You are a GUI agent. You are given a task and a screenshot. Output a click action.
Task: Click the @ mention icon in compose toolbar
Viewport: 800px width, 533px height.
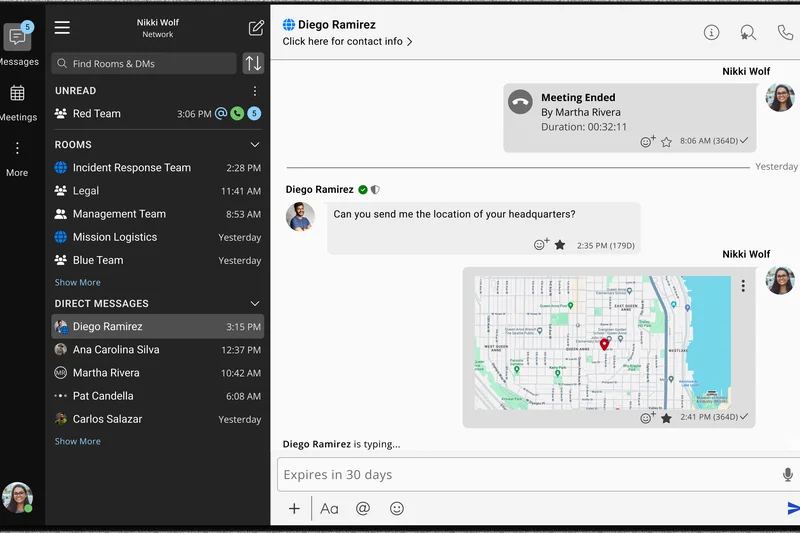(x=363, y=508)
